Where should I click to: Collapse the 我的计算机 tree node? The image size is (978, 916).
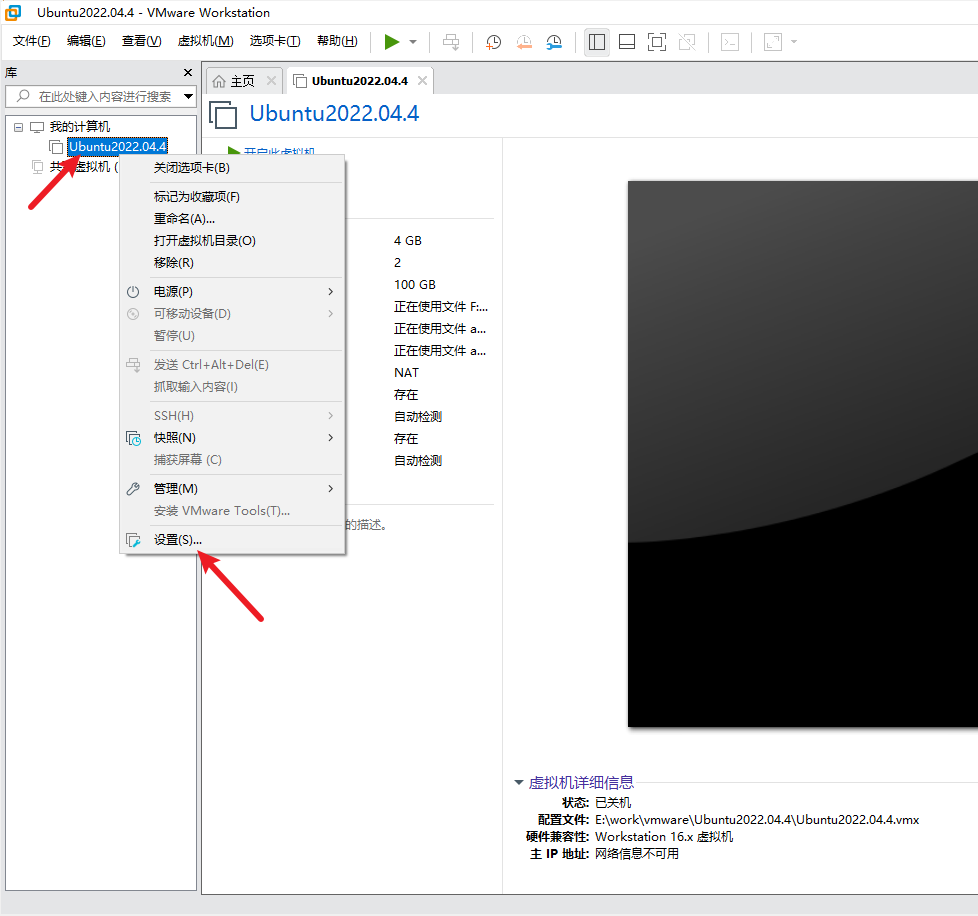[19, 127]
